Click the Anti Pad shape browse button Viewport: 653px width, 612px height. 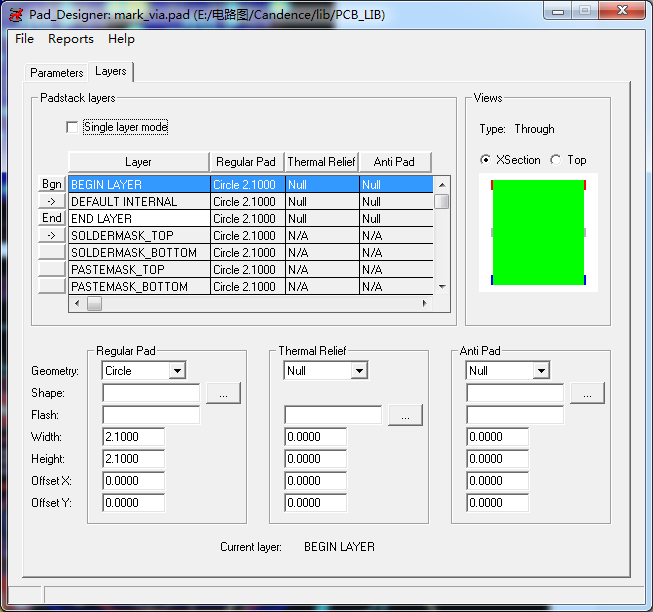tap(587, 393)
